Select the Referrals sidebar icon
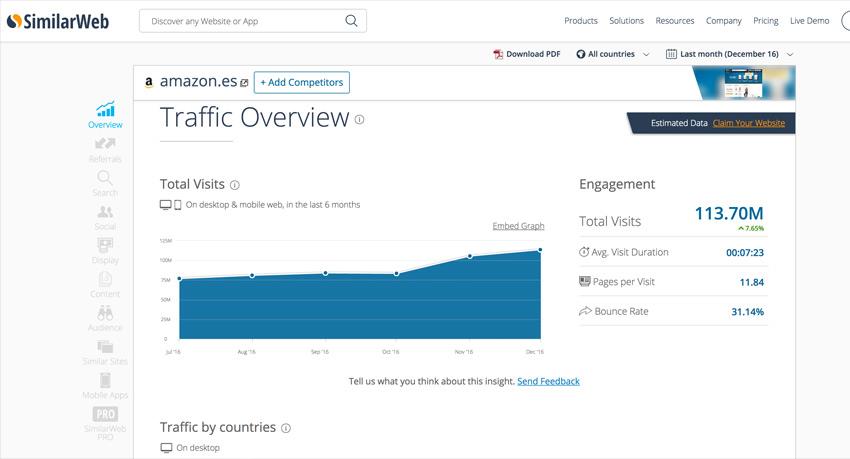The width and height of the screenshot is (850, 459). (105, 144)
